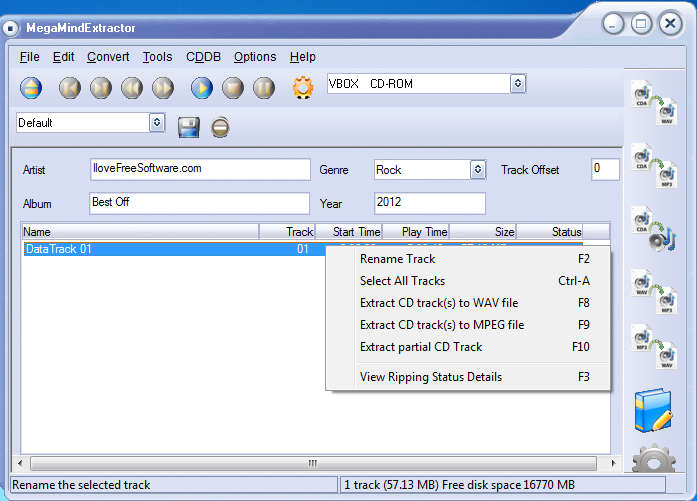Open the File menu
The height and width of the screenshot is (501, 697).
pyautogui.click(x=29, y=57)
